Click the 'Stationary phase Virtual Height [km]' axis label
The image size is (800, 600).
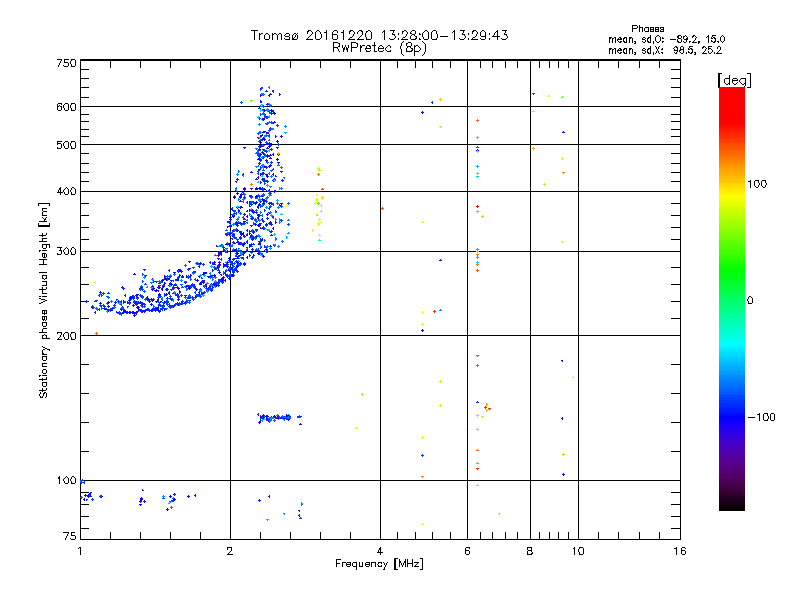pos(44,300)
